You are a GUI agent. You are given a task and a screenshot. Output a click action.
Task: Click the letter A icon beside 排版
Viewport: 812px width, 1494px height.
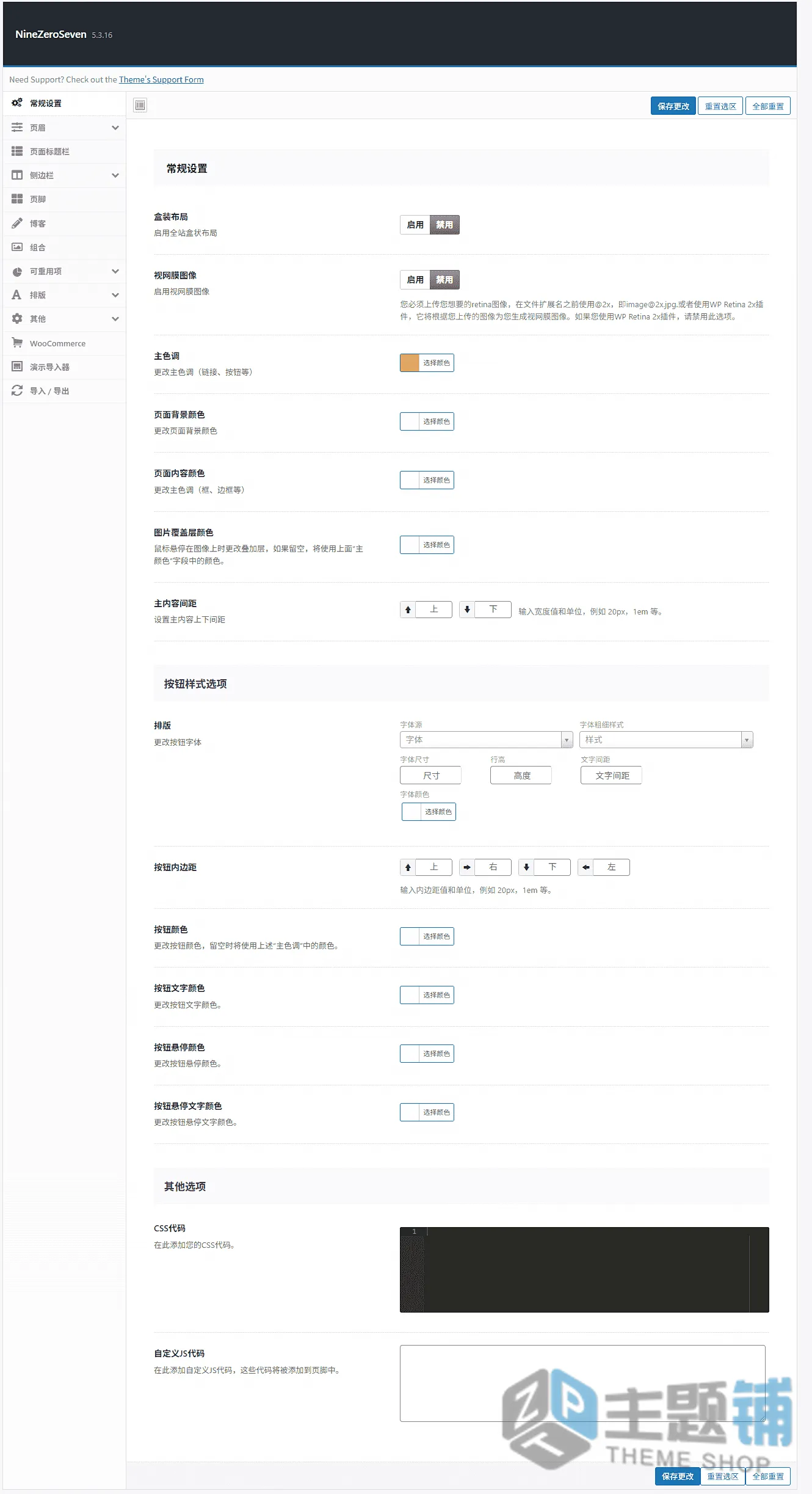click(17, 294)
